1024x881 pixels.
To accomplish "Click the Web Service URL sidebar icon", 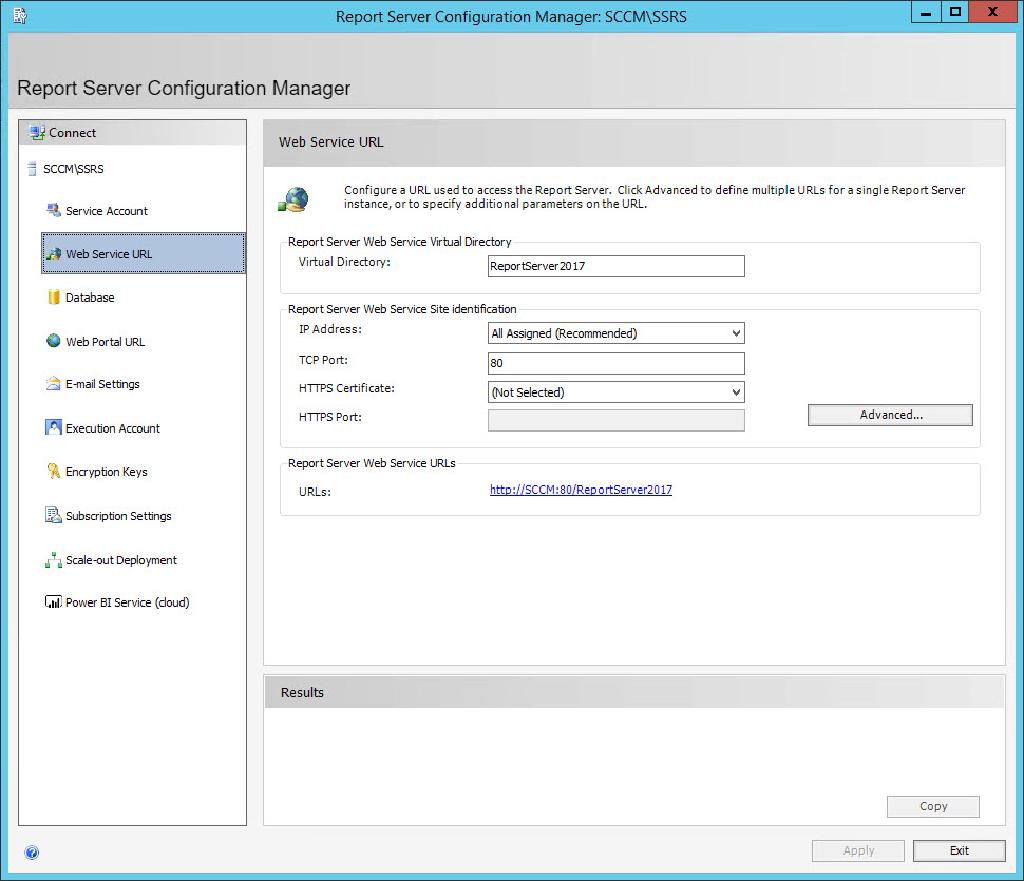I will click(54, 254).
